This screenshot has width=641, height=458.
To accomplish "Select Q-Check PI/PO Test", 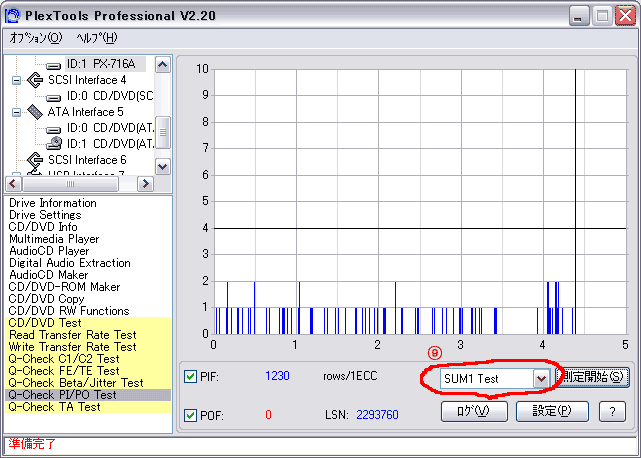I will pos(63,395).
